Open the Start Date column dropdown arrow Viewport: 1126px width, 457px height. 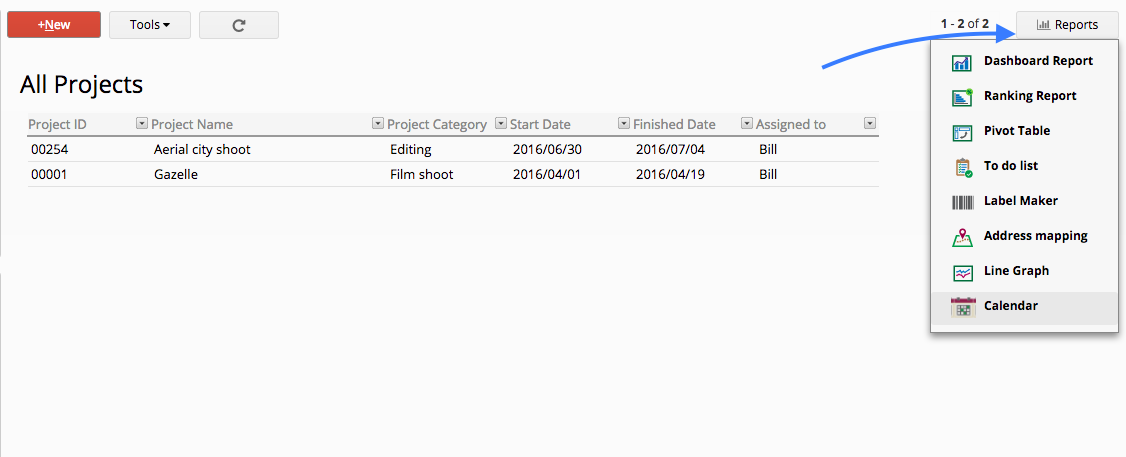[x=624, y=124]
